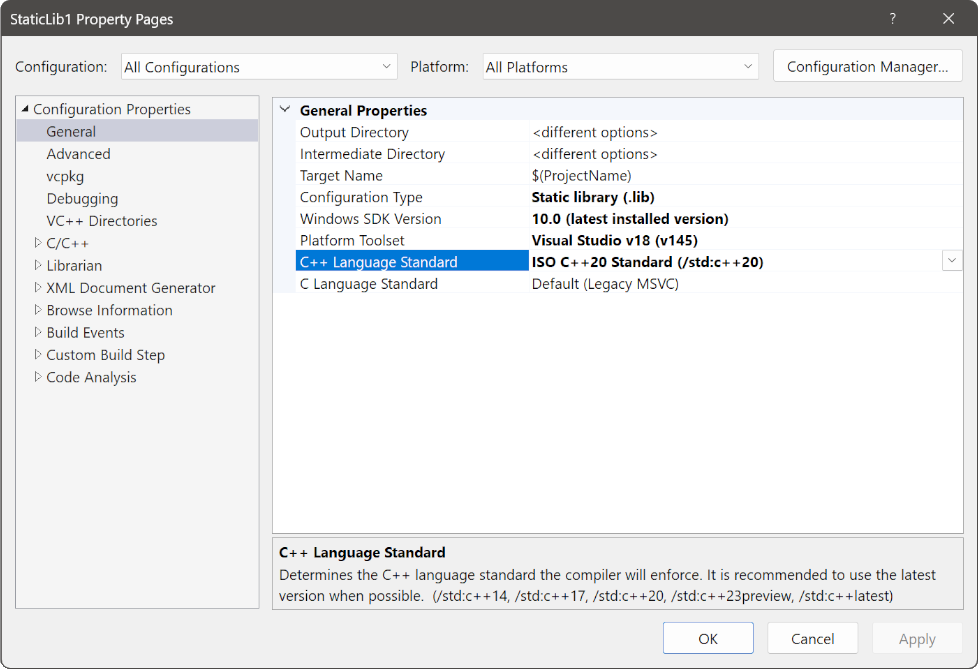Expand the Librarian node
This screenshot has width=978, height=669.
tap(36, 265)
